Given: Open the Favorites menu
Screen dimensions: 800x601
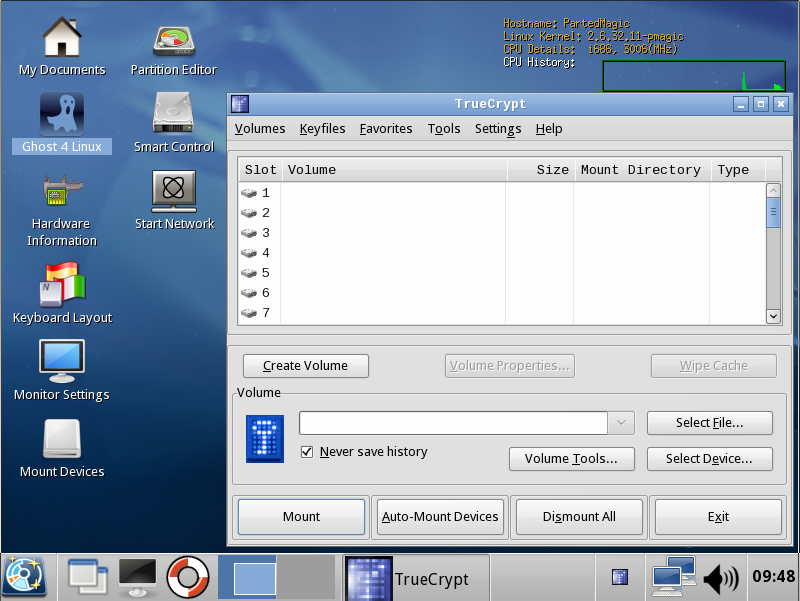Looking at the screenshot, I should point(386,129).
